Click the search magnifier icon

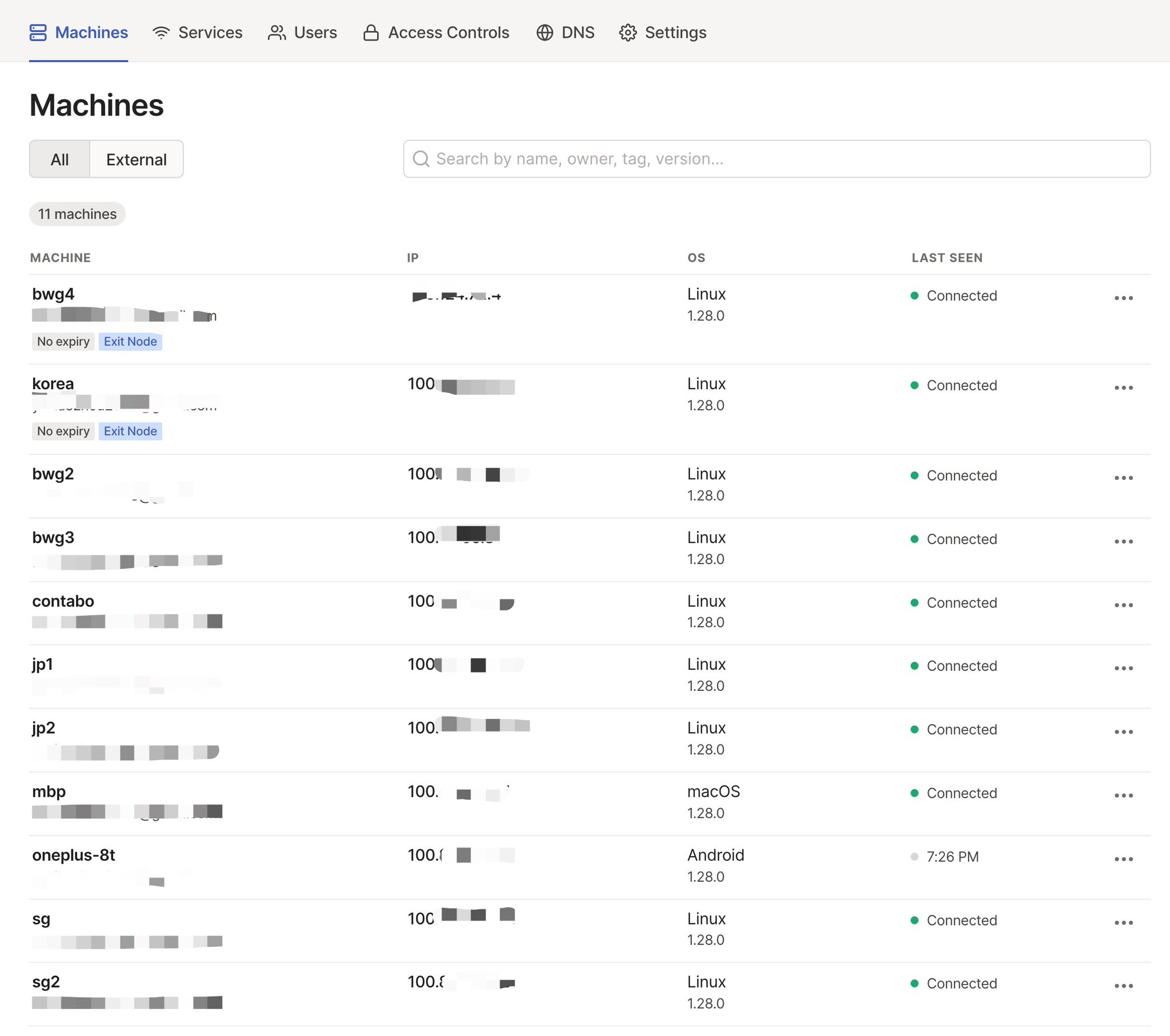[421, 159]
